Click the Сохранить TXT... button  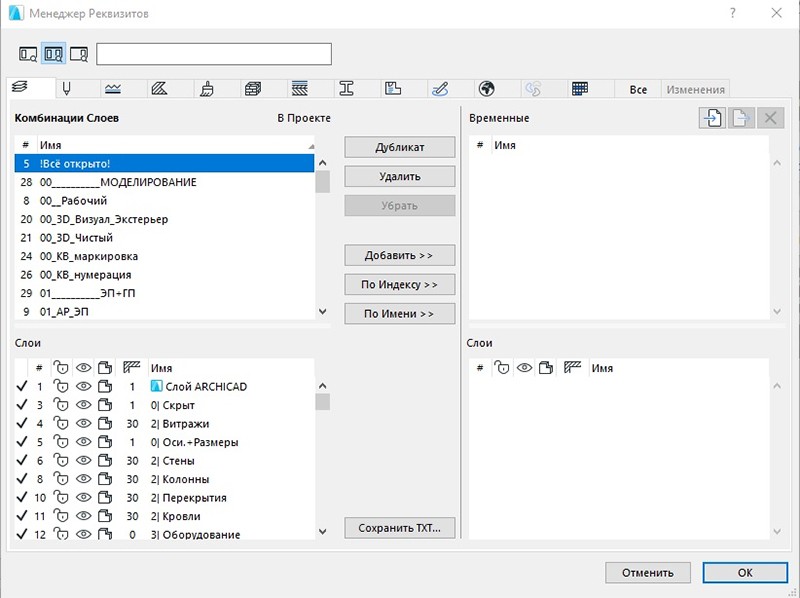[399, 527]
